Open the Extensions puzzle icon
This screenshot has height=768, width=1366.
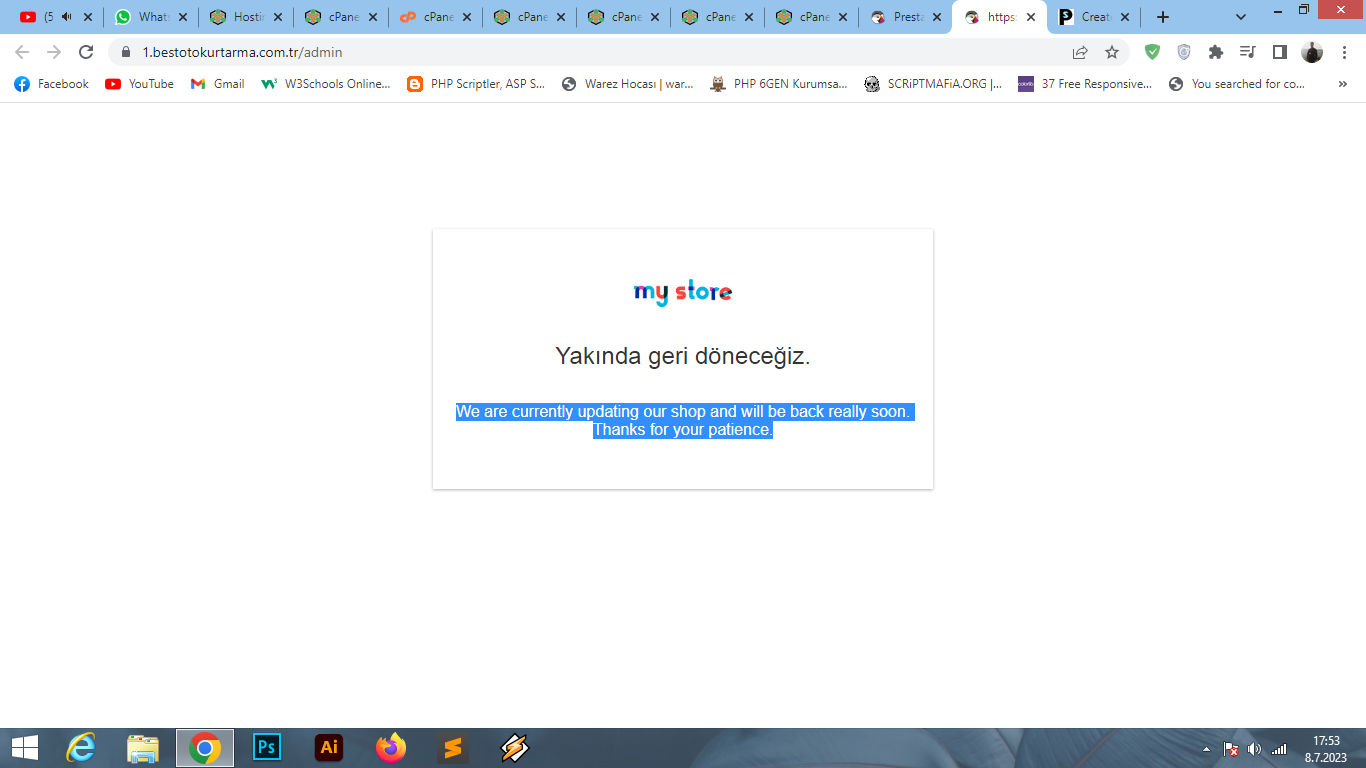click(1216, 52)
